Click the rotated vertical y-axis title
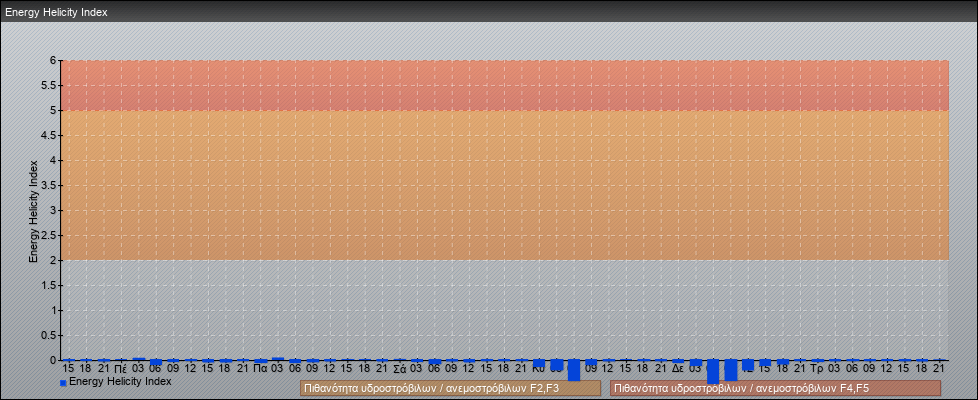 point(33,210)
